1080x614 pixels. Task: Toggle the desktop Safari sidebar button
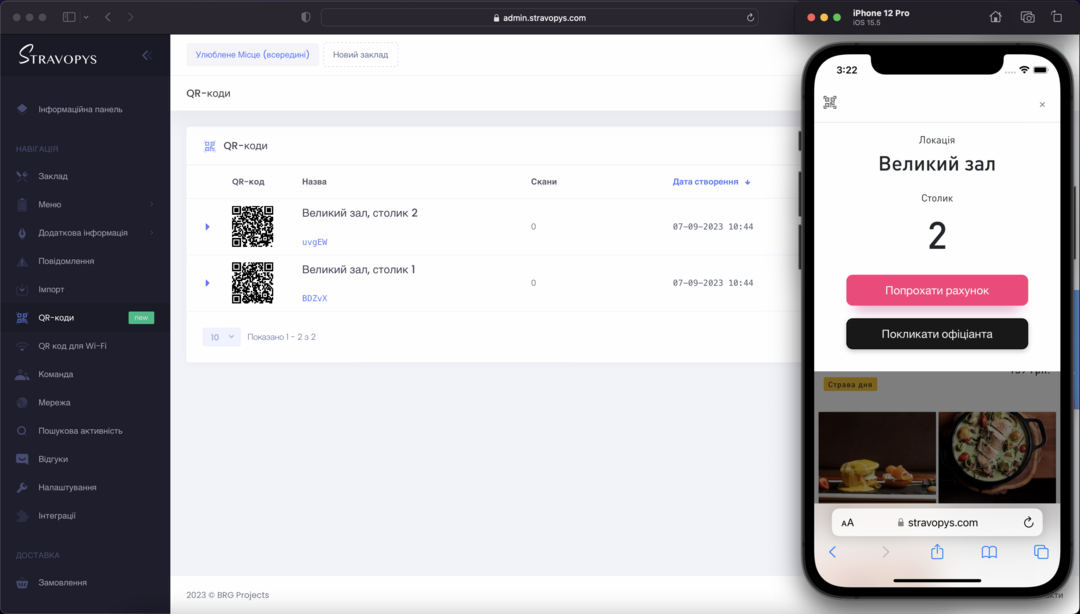pos(69,17)
